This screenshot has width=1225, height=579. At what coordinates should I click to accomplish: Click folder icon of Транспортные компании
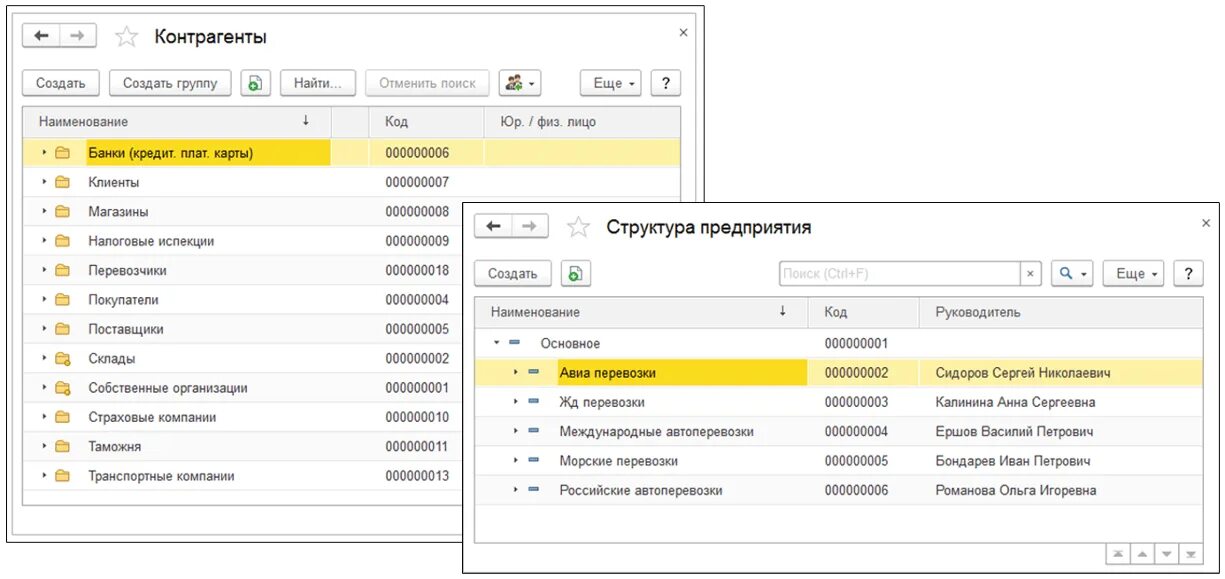(63, 476)
